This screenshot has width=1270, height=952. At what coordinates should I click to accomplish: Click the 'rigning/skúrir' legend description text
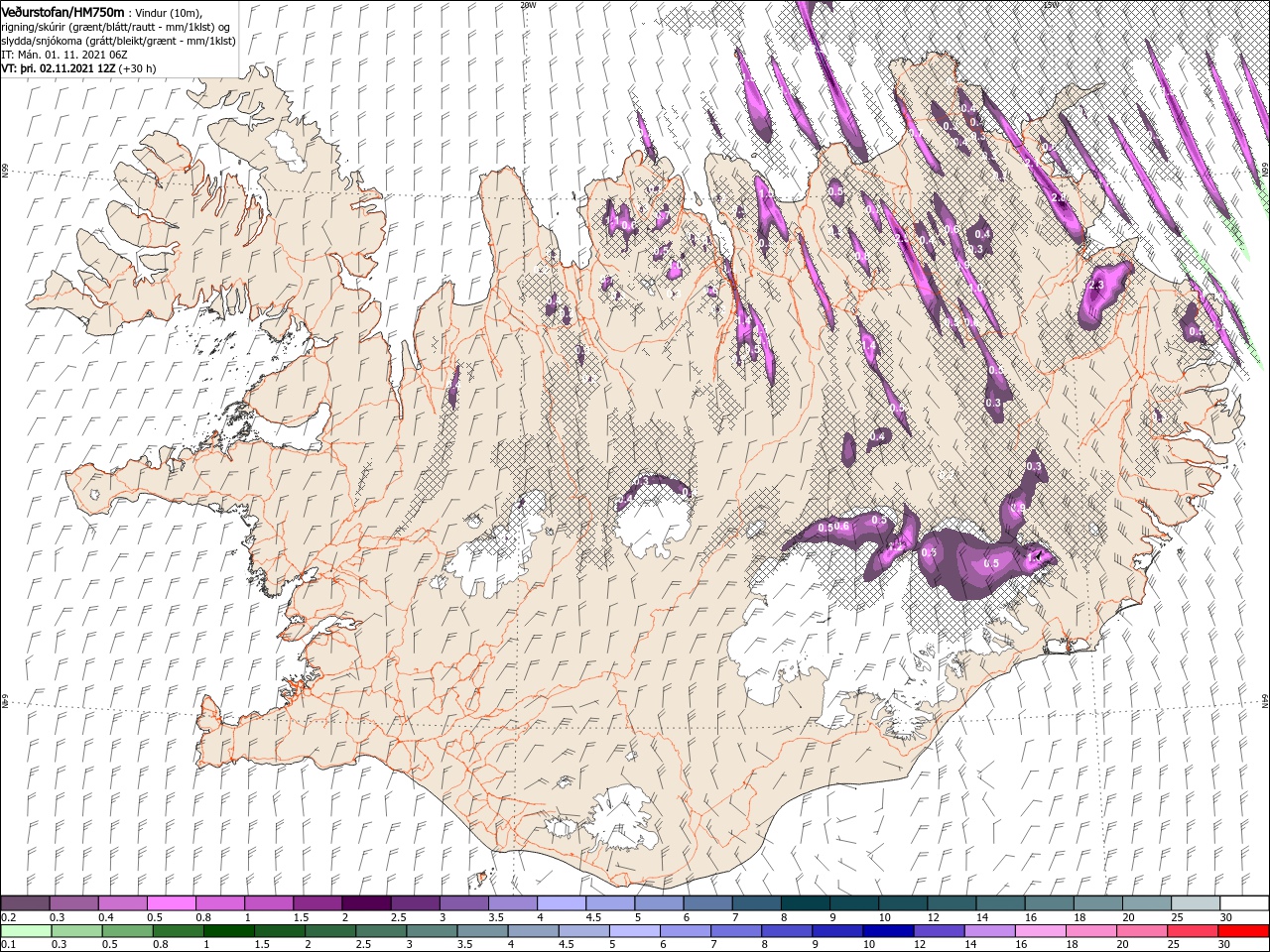36,27
